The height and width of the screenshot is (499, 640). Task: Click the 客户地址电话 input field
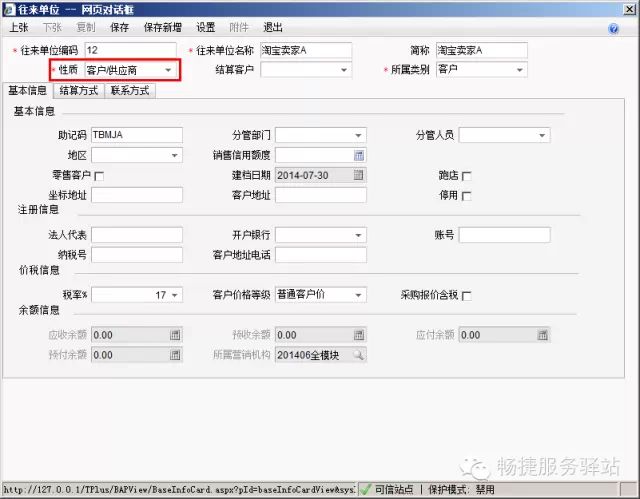[x=321, y=255]
